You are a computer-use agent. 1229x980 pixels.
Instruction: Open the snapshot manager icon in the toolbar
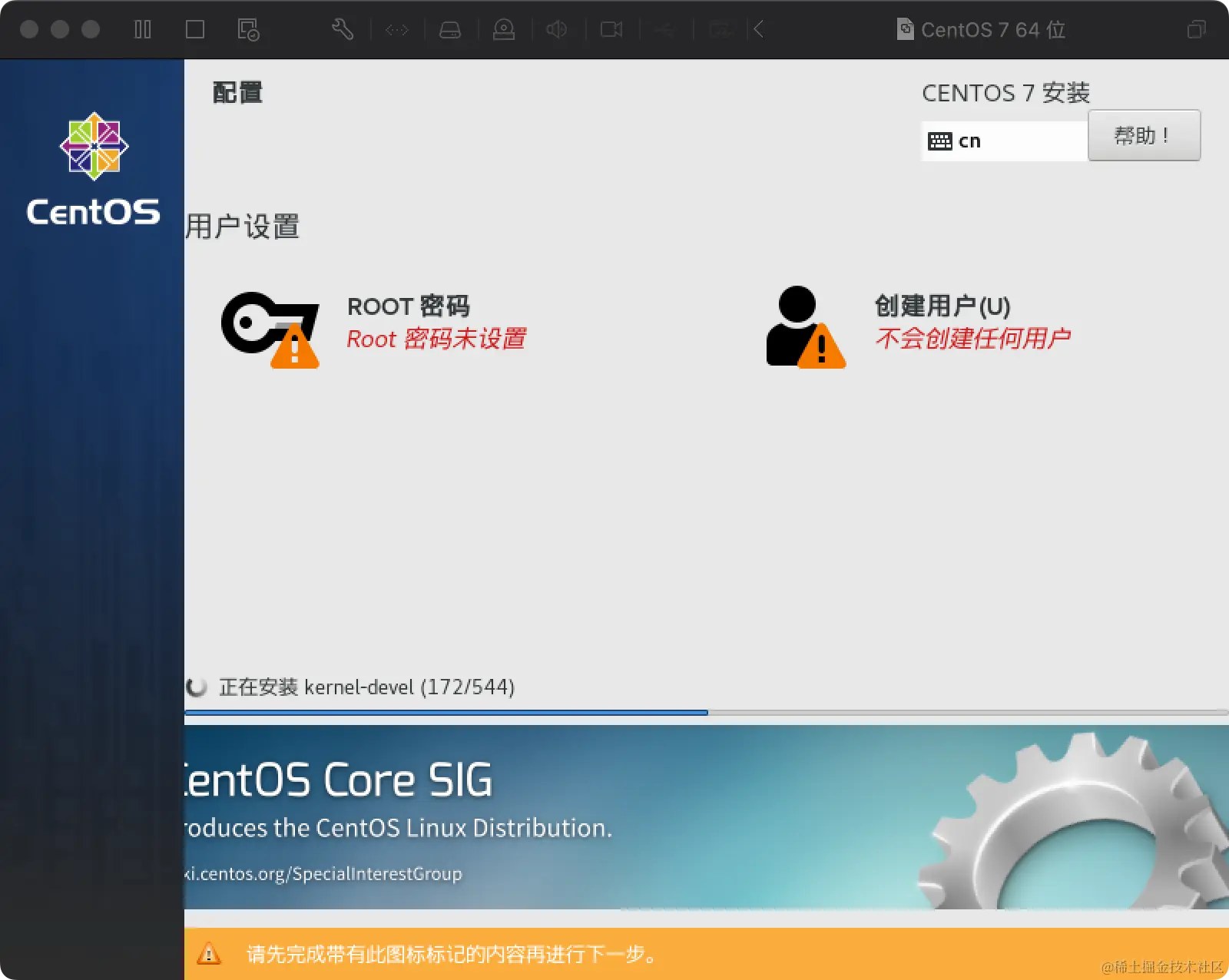[248, 30]
